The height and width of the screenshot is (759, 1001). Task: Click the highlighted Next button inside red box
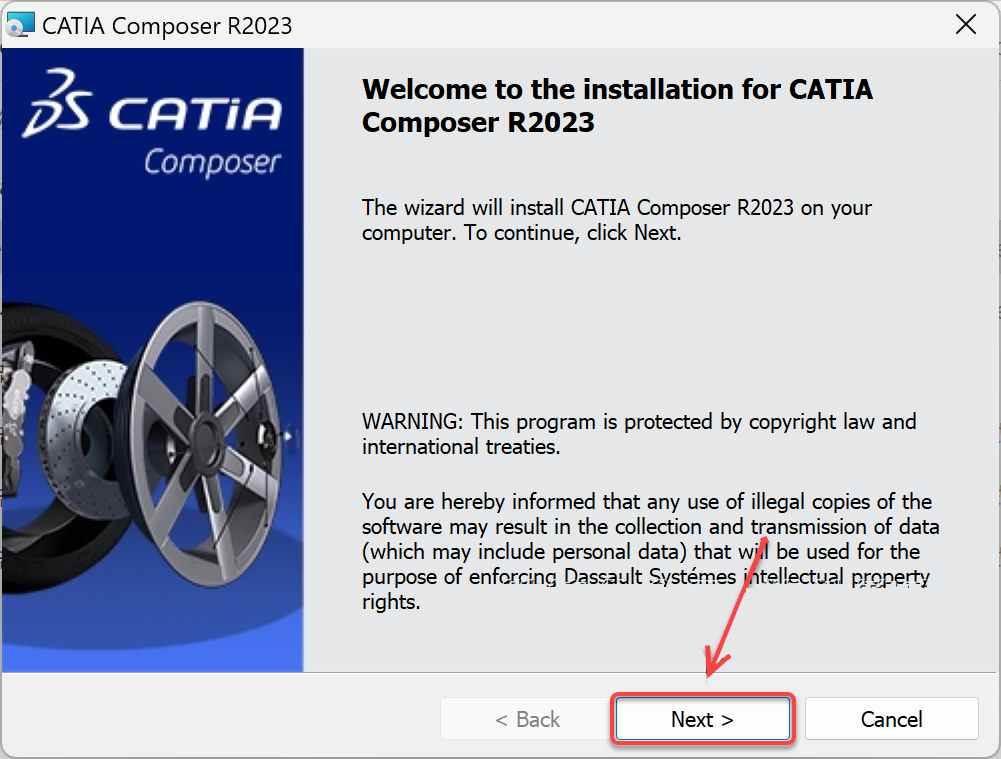702,719
